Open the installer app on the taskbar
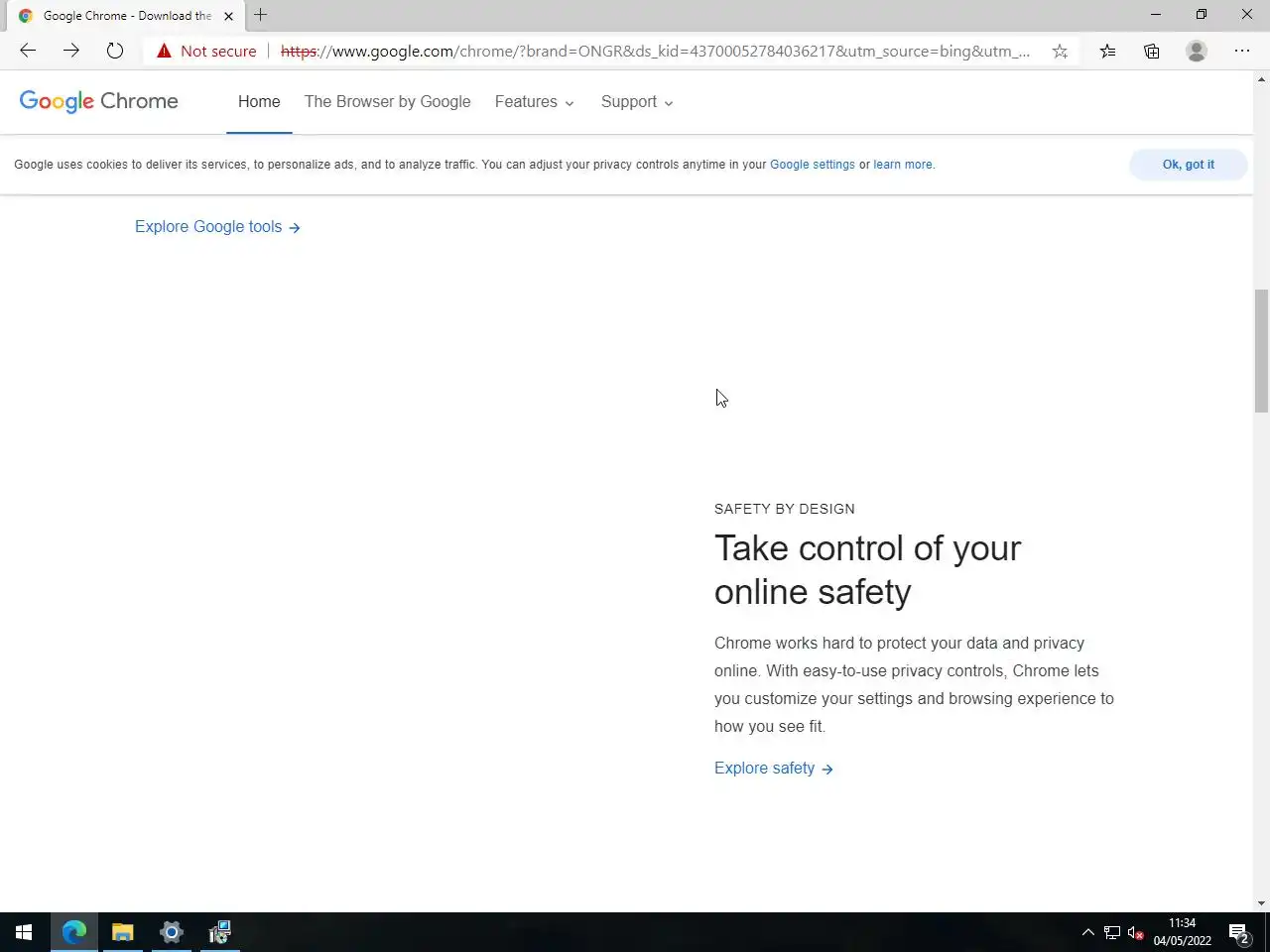1270x952 pixels. click(x=220, y=932)
